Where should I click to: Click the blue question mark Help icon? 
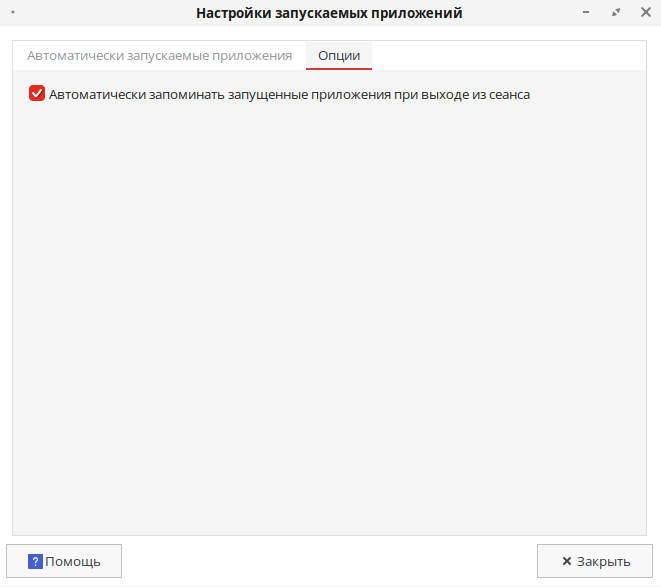[x=35, y=561]
